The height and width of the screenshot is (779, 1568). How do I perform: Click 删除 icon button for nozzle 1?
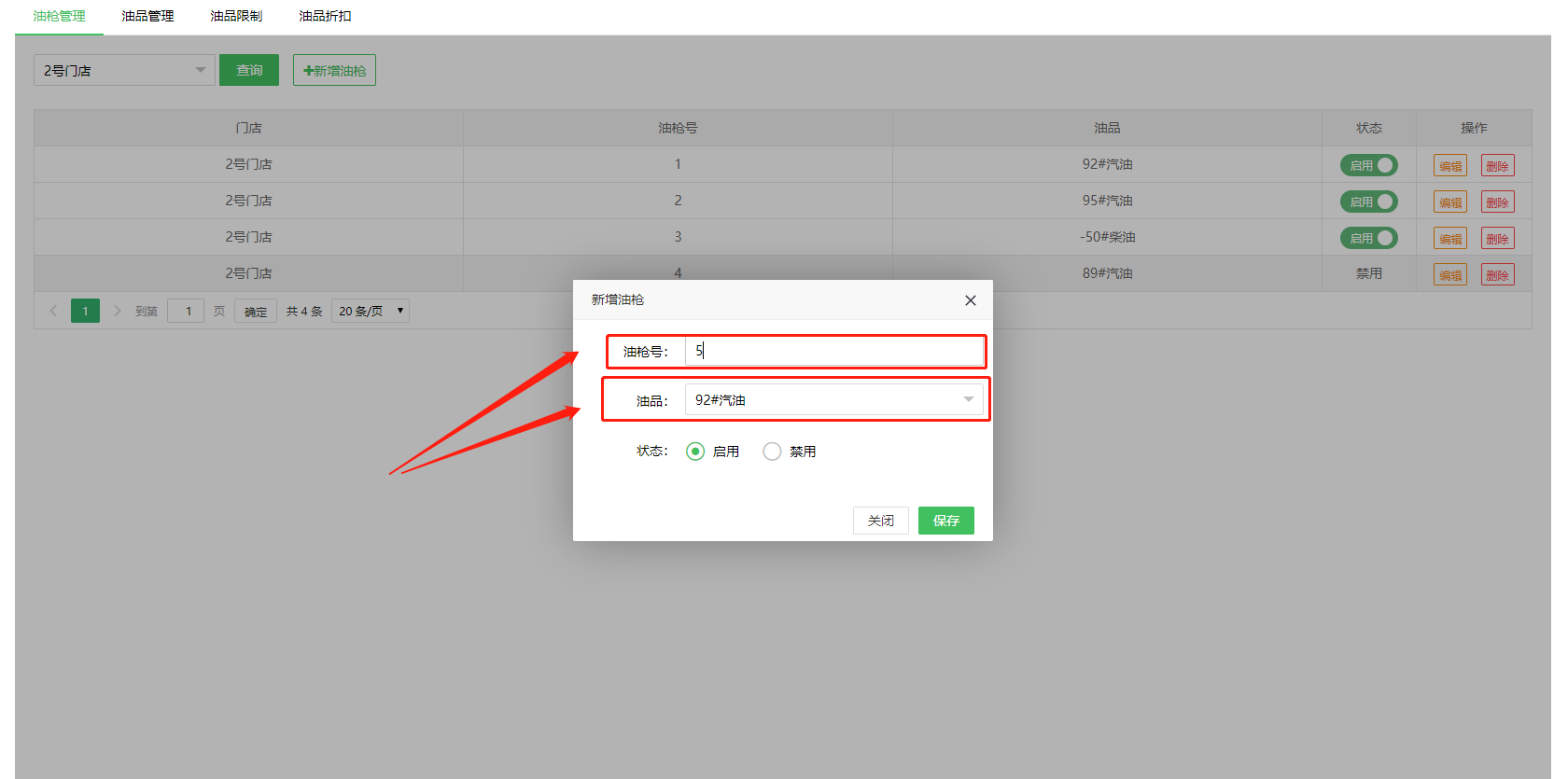point(1497,166)
